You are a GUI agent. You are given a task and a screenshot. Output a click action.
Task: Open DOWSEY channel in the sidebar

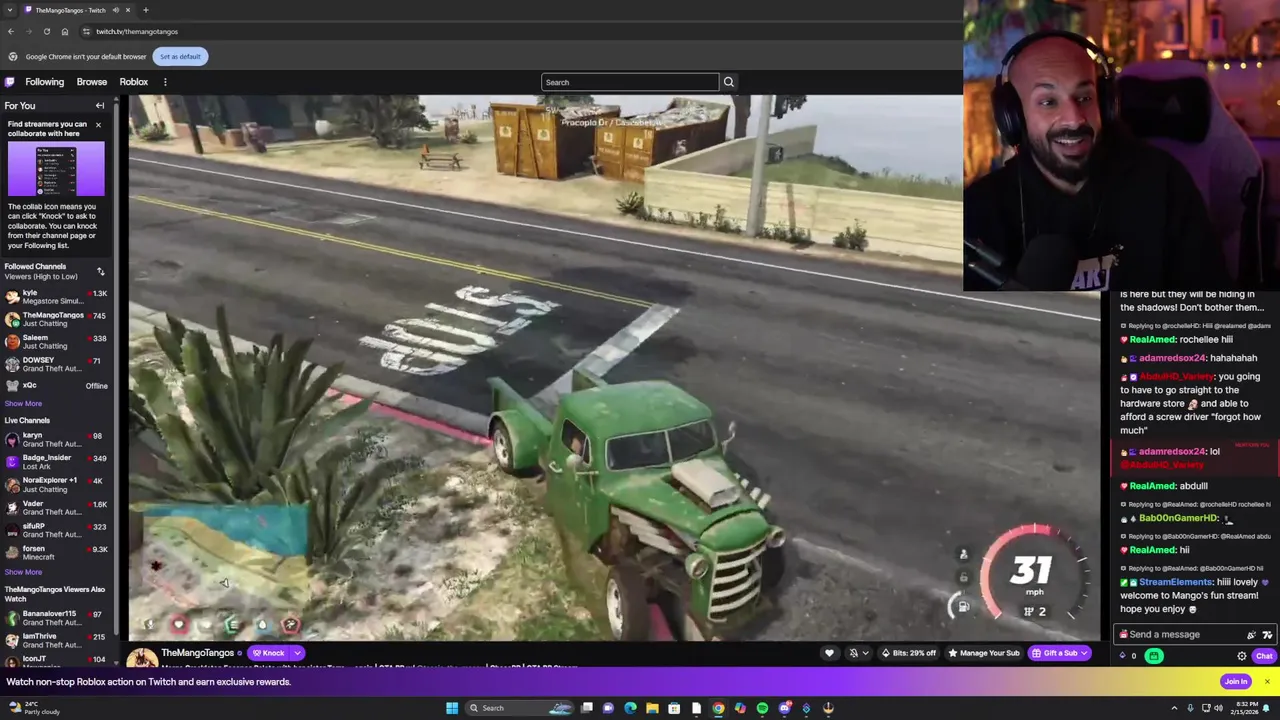click(x=55, y=364)
